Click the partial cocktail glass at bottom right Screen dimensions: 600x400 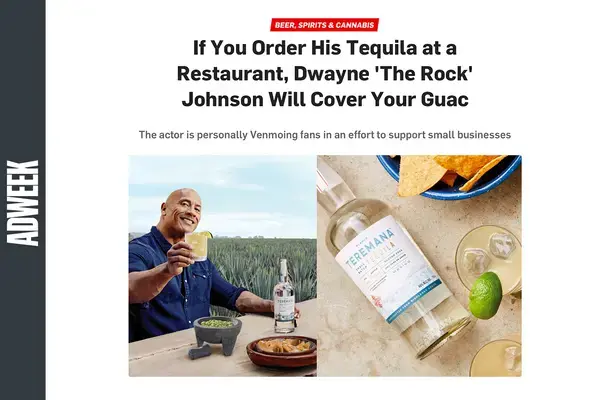[496, 358]
